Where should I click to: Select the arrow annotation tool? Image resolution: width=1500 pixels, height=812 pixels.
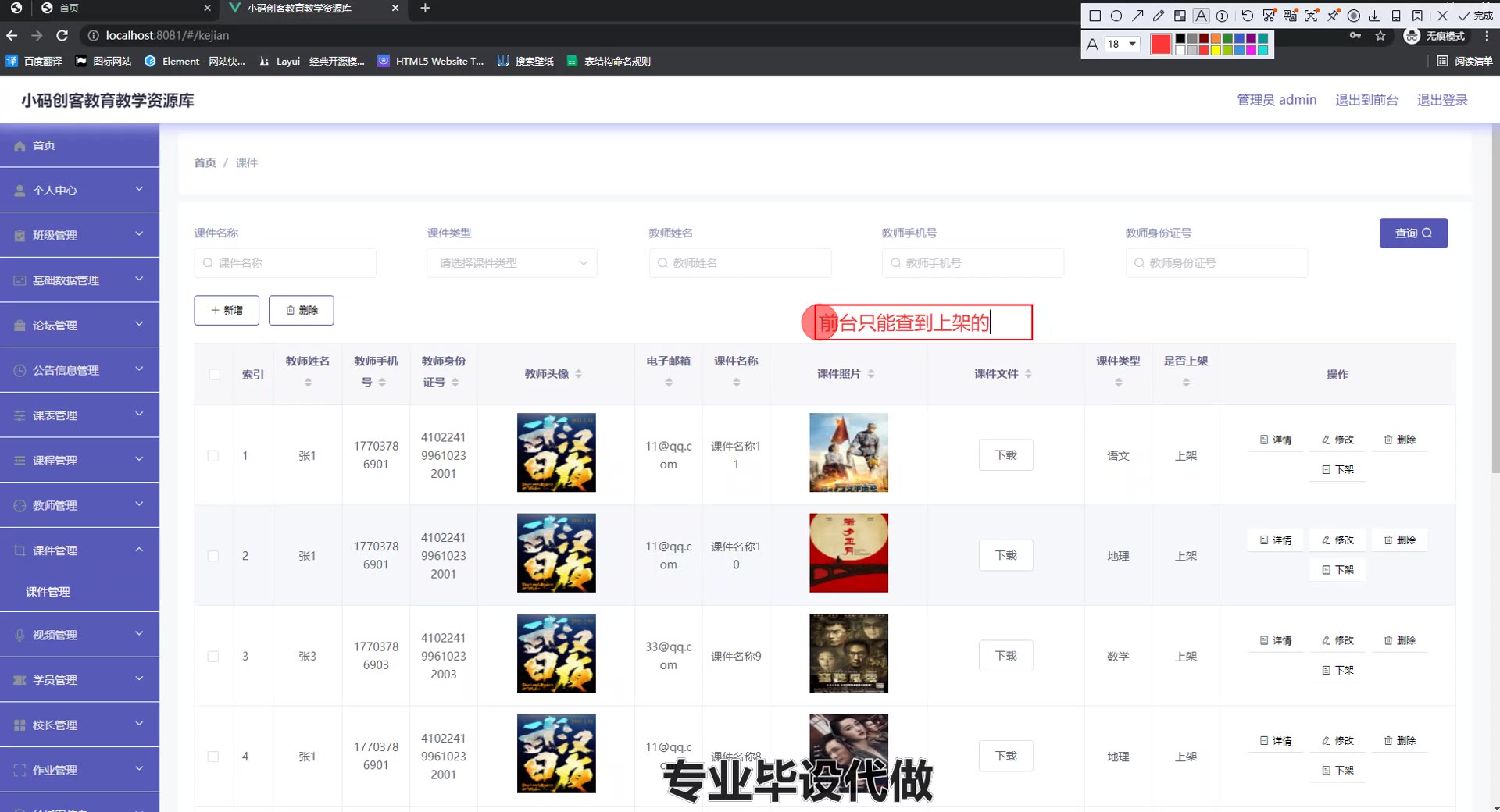pyautogui.click(x=1137, y=16)
